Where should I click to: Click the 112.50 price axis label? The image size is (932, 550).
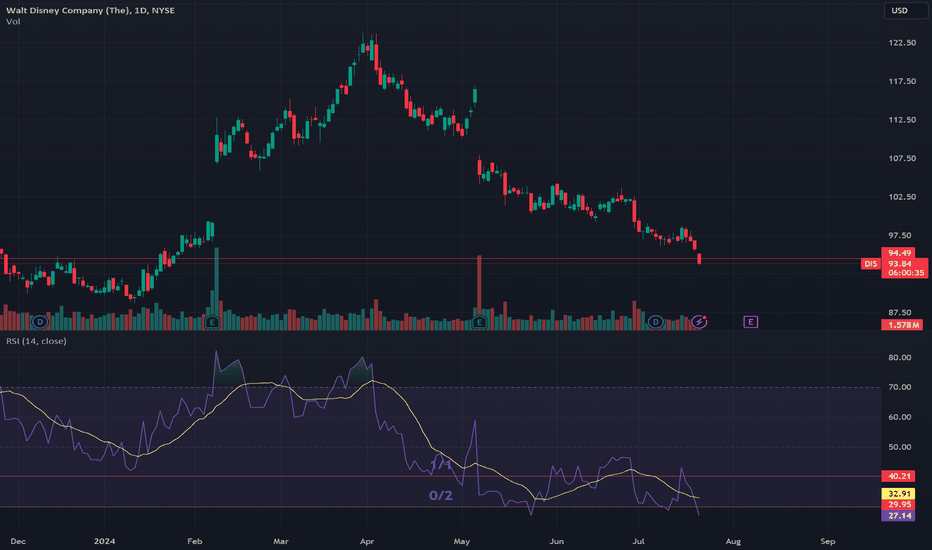[902, 120]
